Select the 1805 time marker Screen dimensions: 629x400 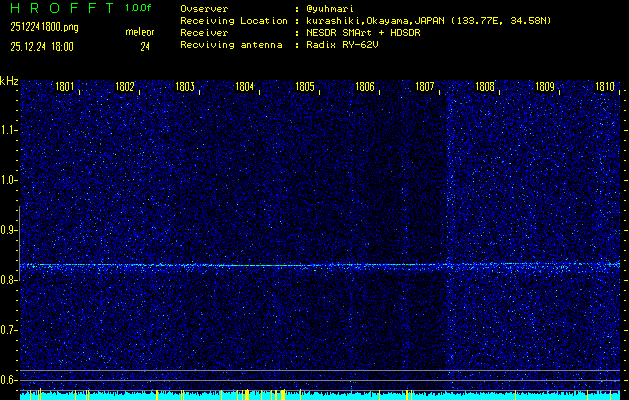[305, 87]
